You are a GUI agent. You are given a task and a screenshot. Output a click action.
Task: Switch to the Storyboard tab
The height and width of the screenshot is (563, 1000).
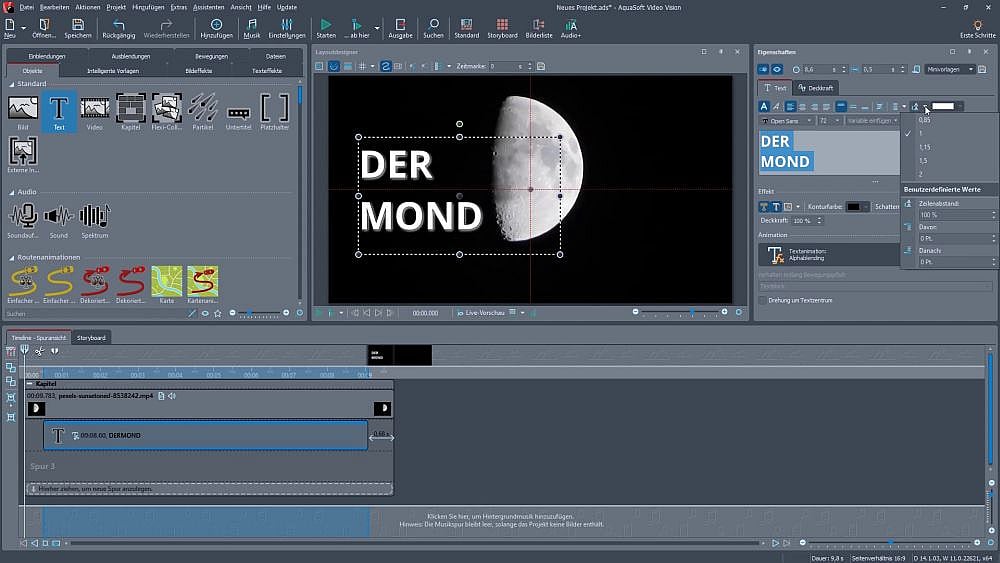pyautogui.click(x=91, y=338)
